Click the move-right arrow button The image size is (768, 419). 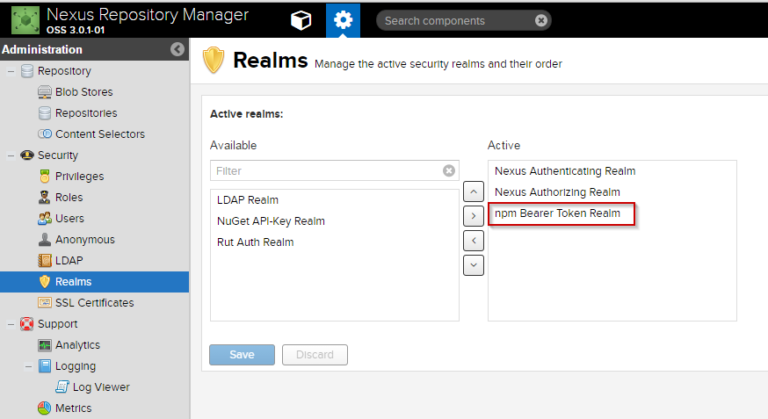coord(474,215)
